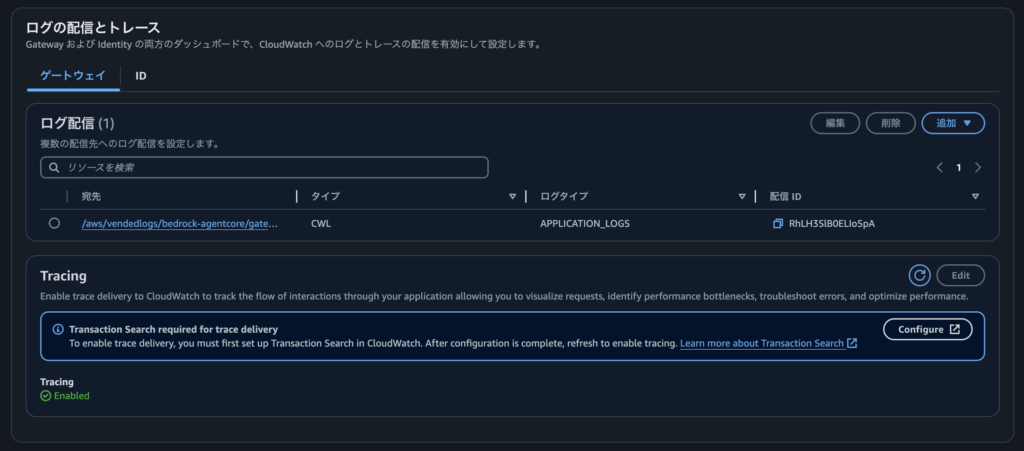Sort by the タイプ column arrow
This screenshot has width=1024, height=451.
coord(512,196)
